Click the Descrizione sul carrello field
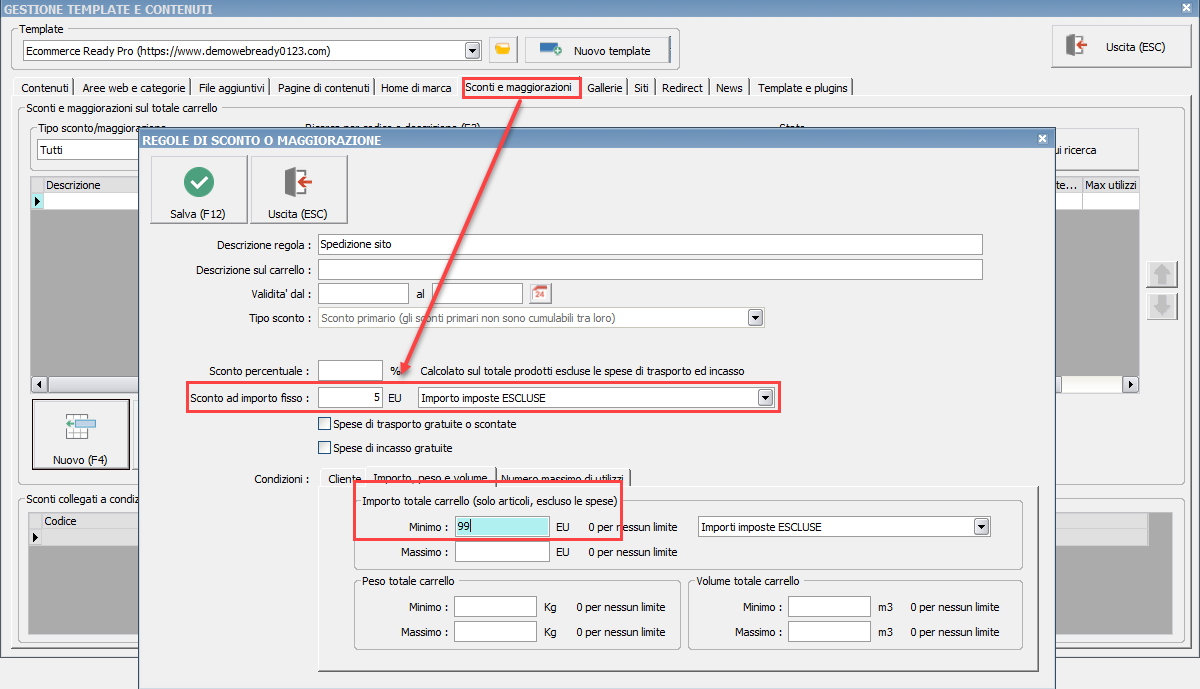This screenshot has height=689, width=1200. click(650, 270)
